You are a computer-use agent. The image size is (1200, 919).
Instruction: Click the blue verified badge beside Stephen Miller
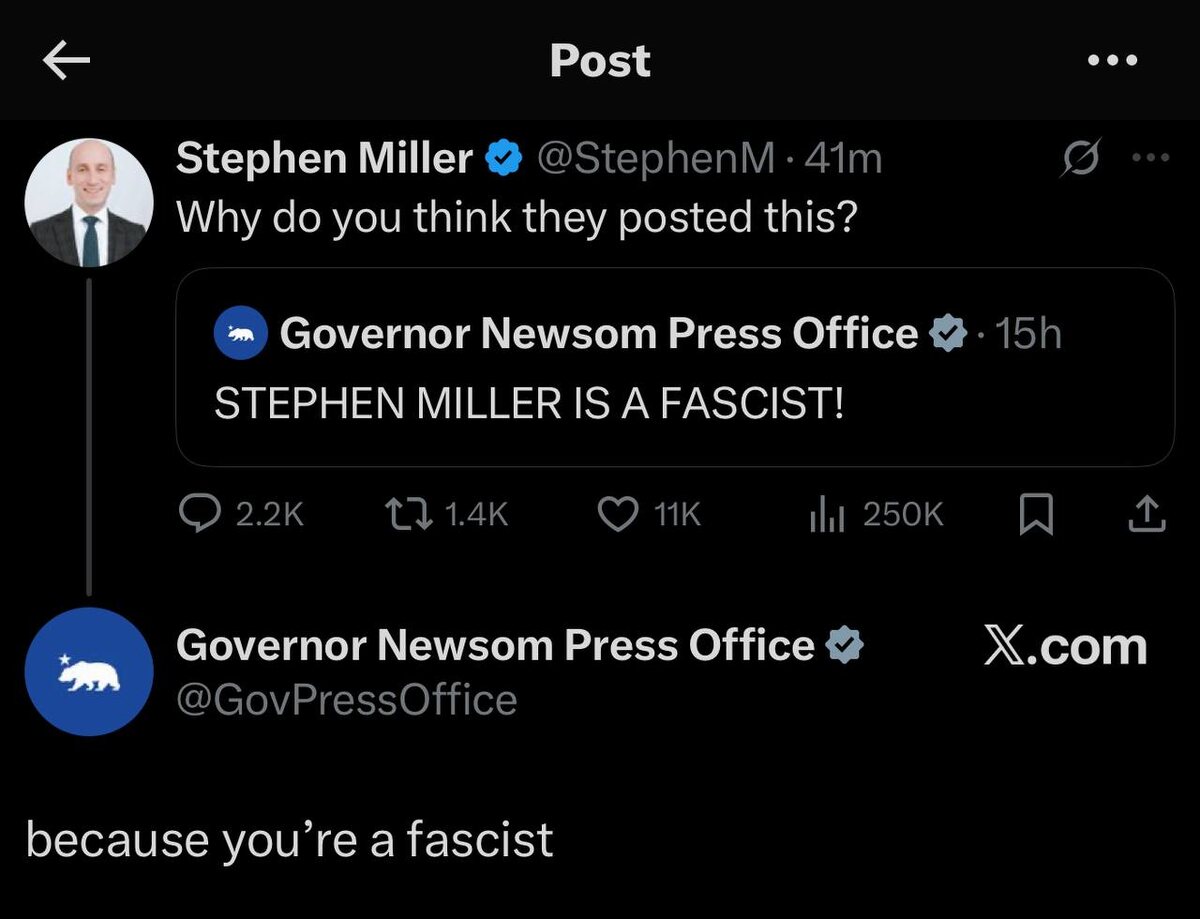point(503,158)
